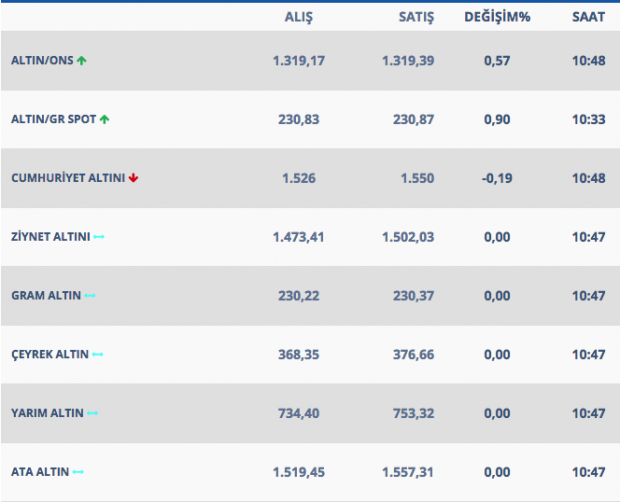Click the sideways arrow beside YARIM ALTIN
The image size is (620, 502).
[92, 413]
